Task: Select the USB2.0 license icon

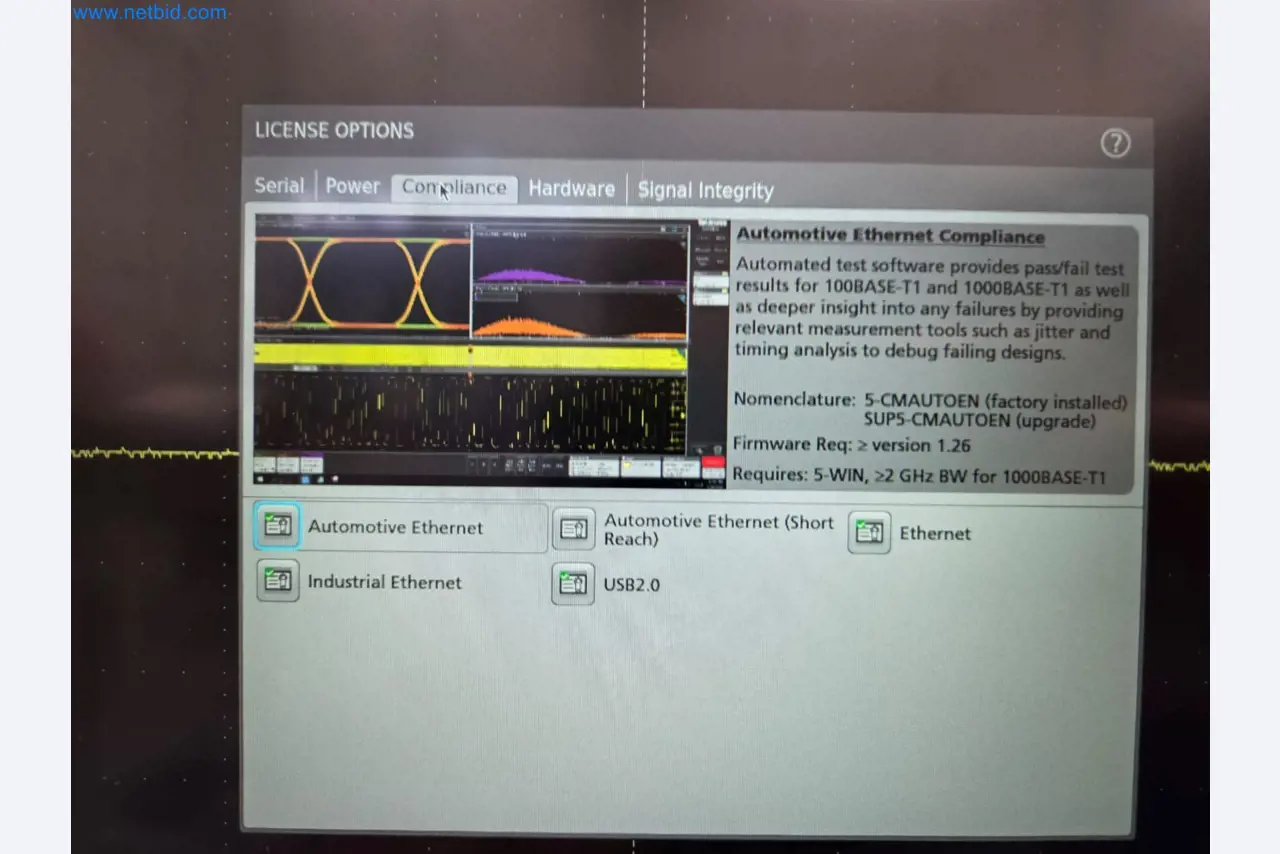Action: (573, 584)
